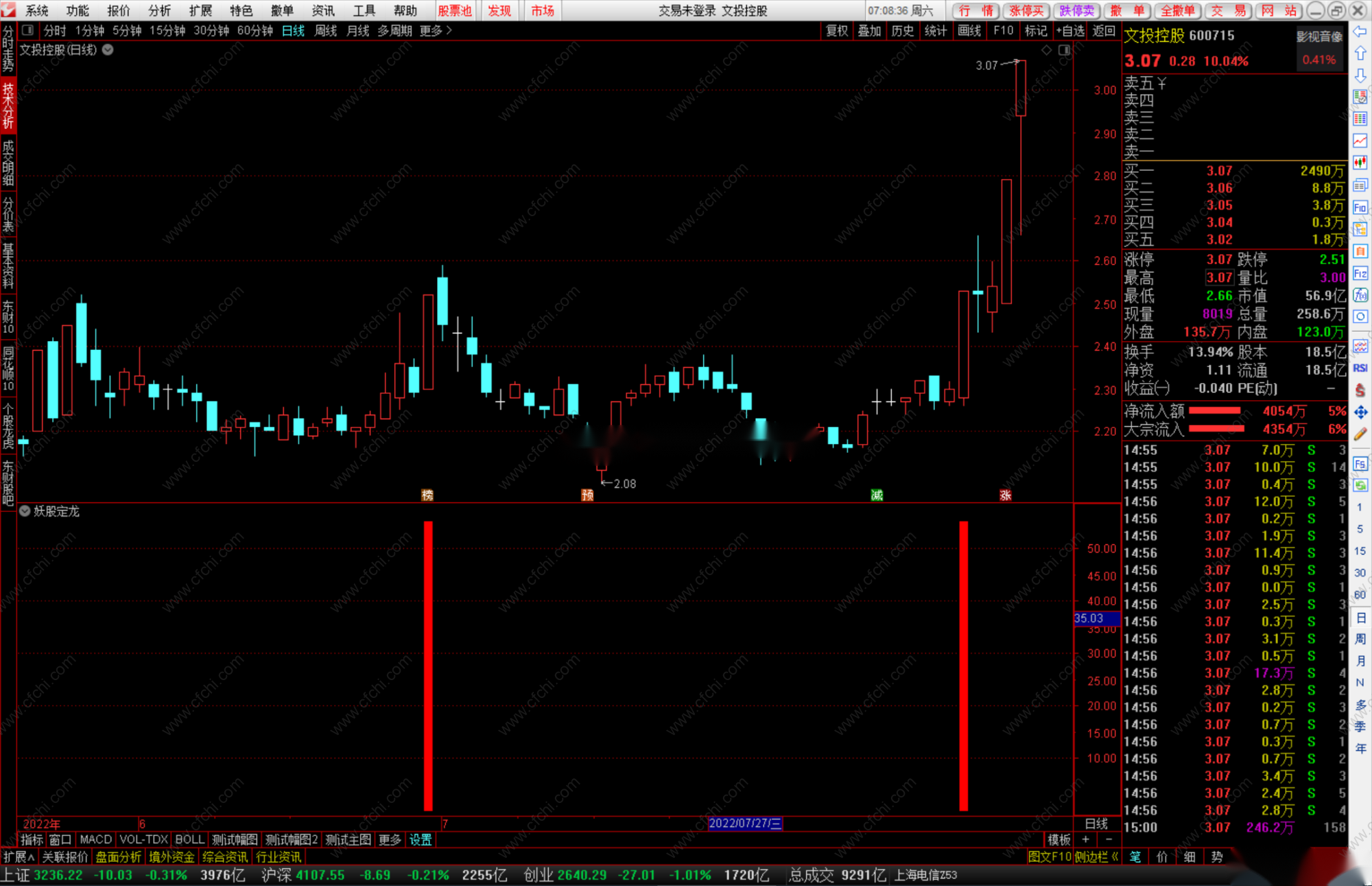Open the 妖股定龙 indicator dropdown
The height and width of the screenshot is (886, 1372).
(x=25, y=511)
